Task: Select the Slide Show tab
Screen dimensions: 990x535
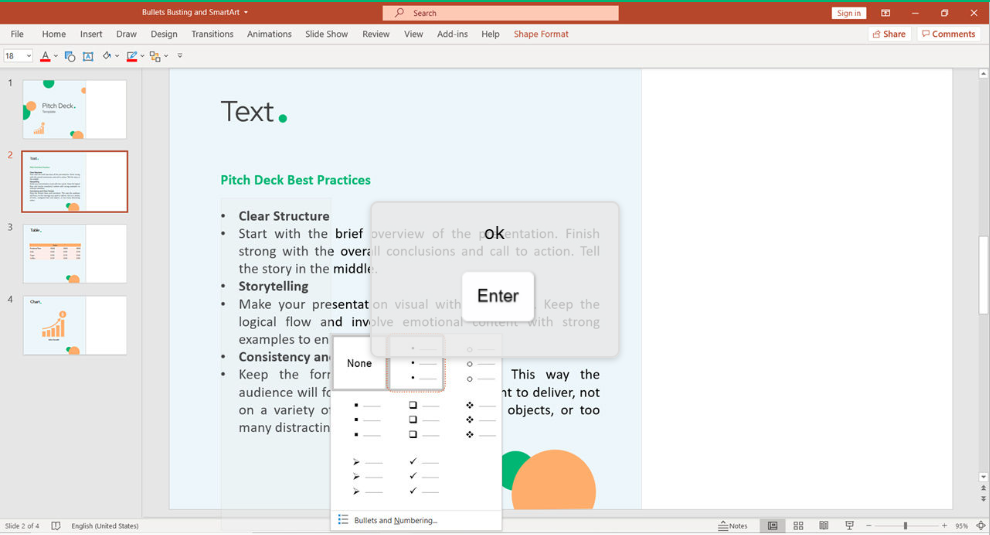Action: (x=326, y=34)
